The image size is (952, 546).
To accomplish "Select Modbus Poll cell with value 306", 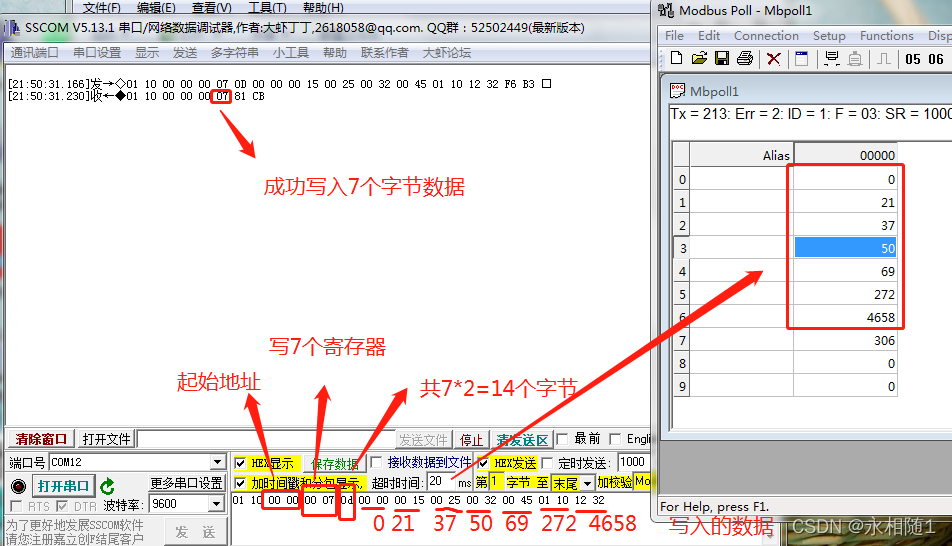I will pyautogui.click(x=845, y=340).
